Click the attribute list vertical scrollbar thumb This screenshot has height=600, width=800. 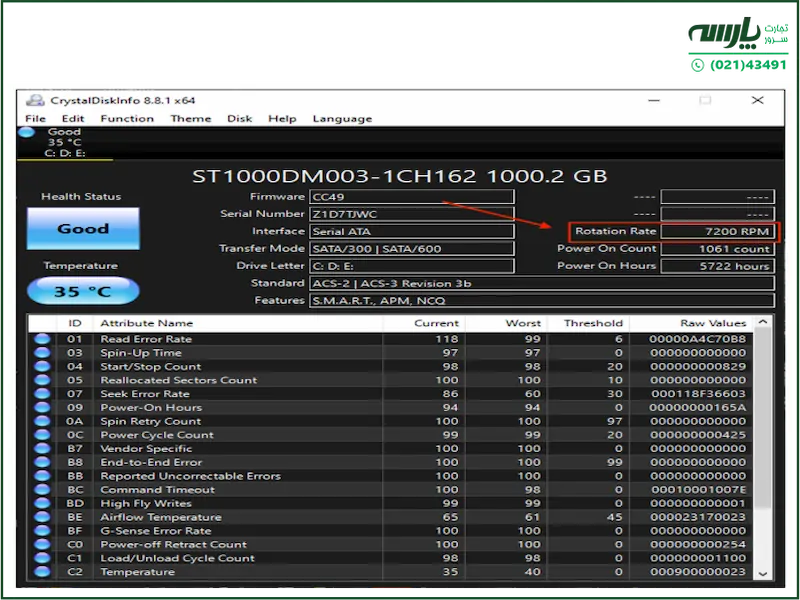point(763,418)
